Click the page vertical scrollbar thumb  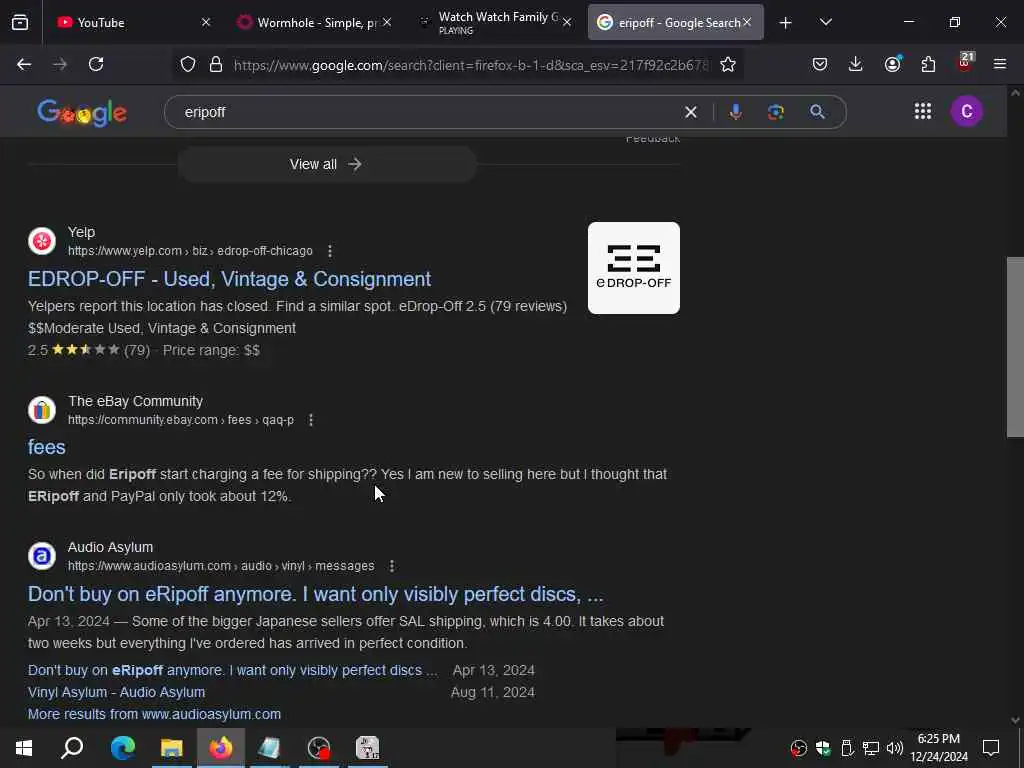pos(1015,347)
